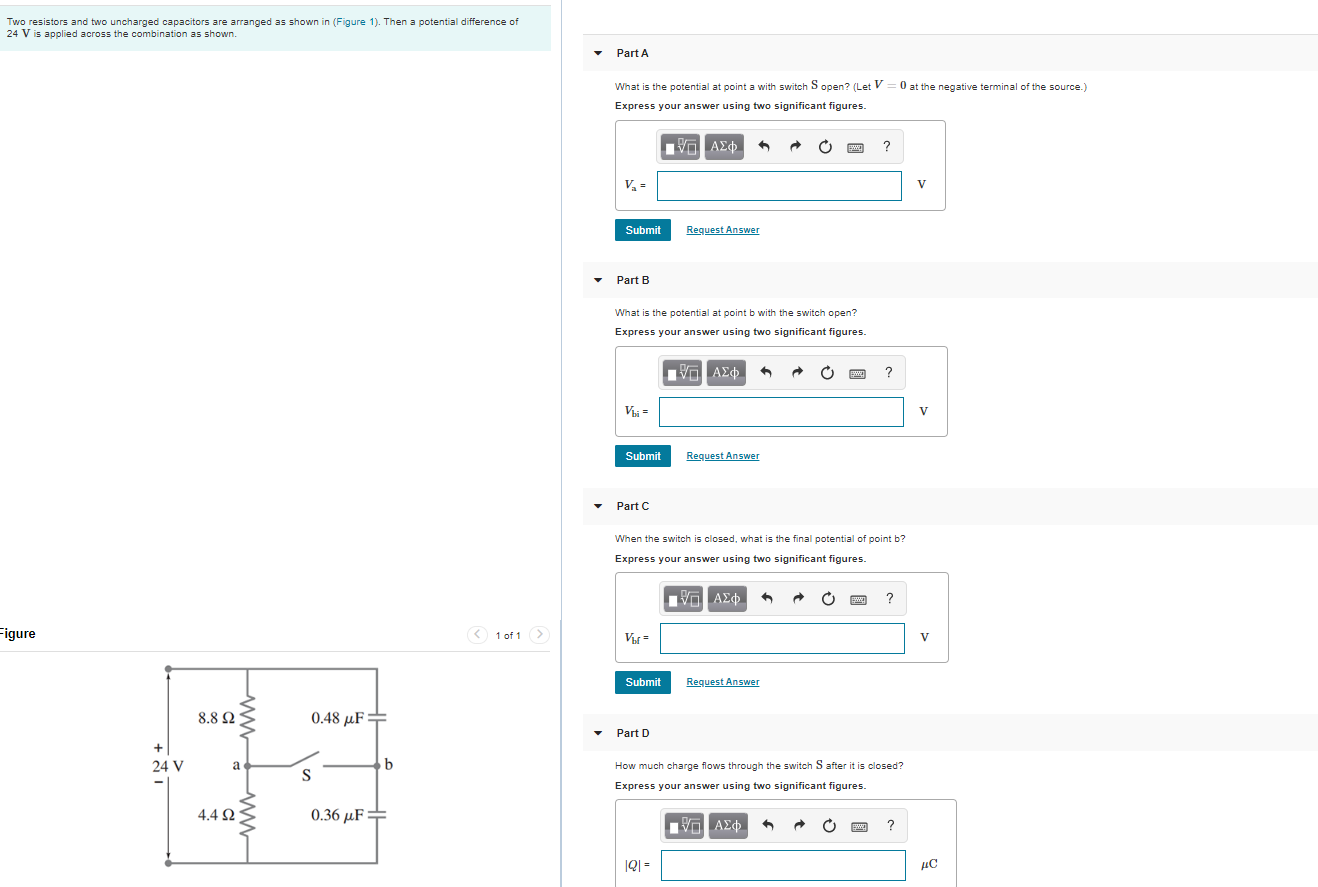
Task: Click the redo arrow in Part A
Action: pyautogui.click(x=797, y=146)
